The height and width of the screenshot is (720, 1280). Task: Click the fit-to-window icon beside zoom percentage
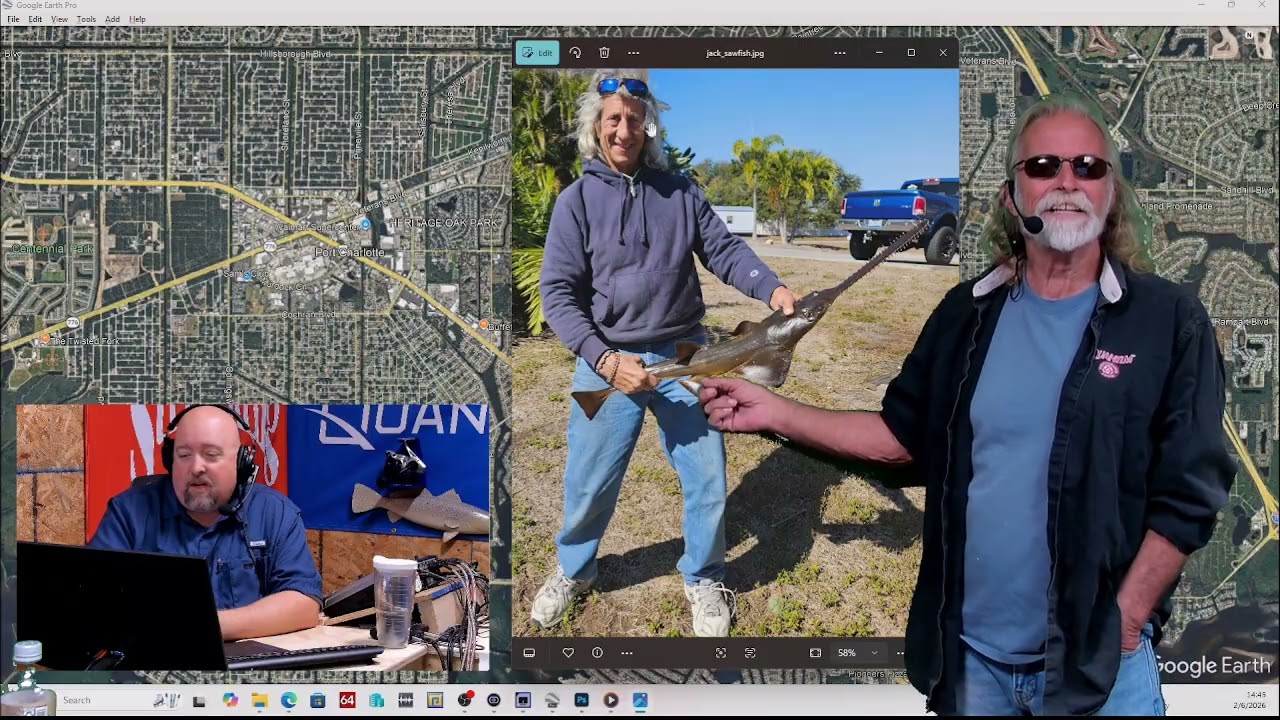tap(815, 653)
